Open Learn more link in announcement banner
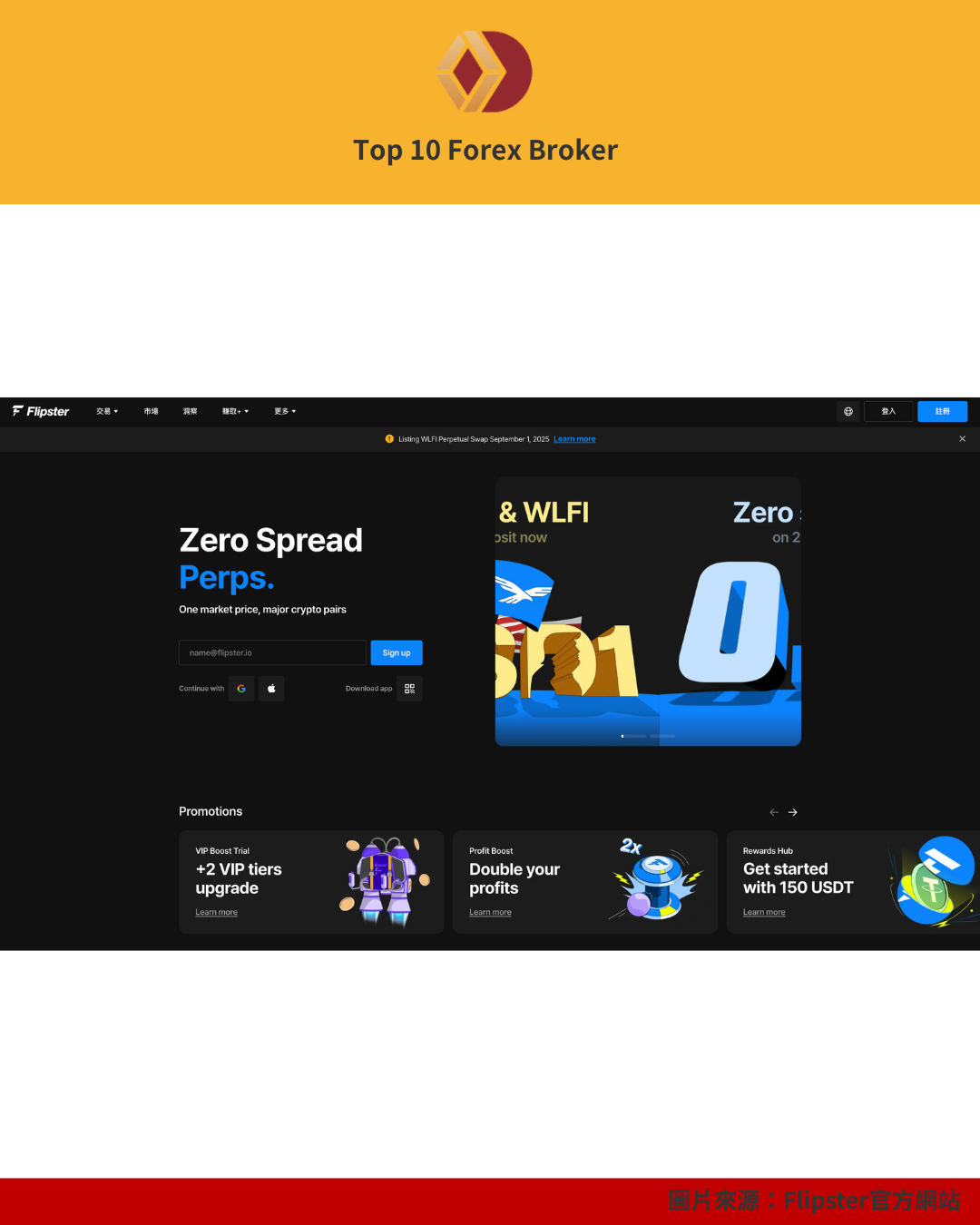Viewport: 980px width, 1225px height. (574, 439)
